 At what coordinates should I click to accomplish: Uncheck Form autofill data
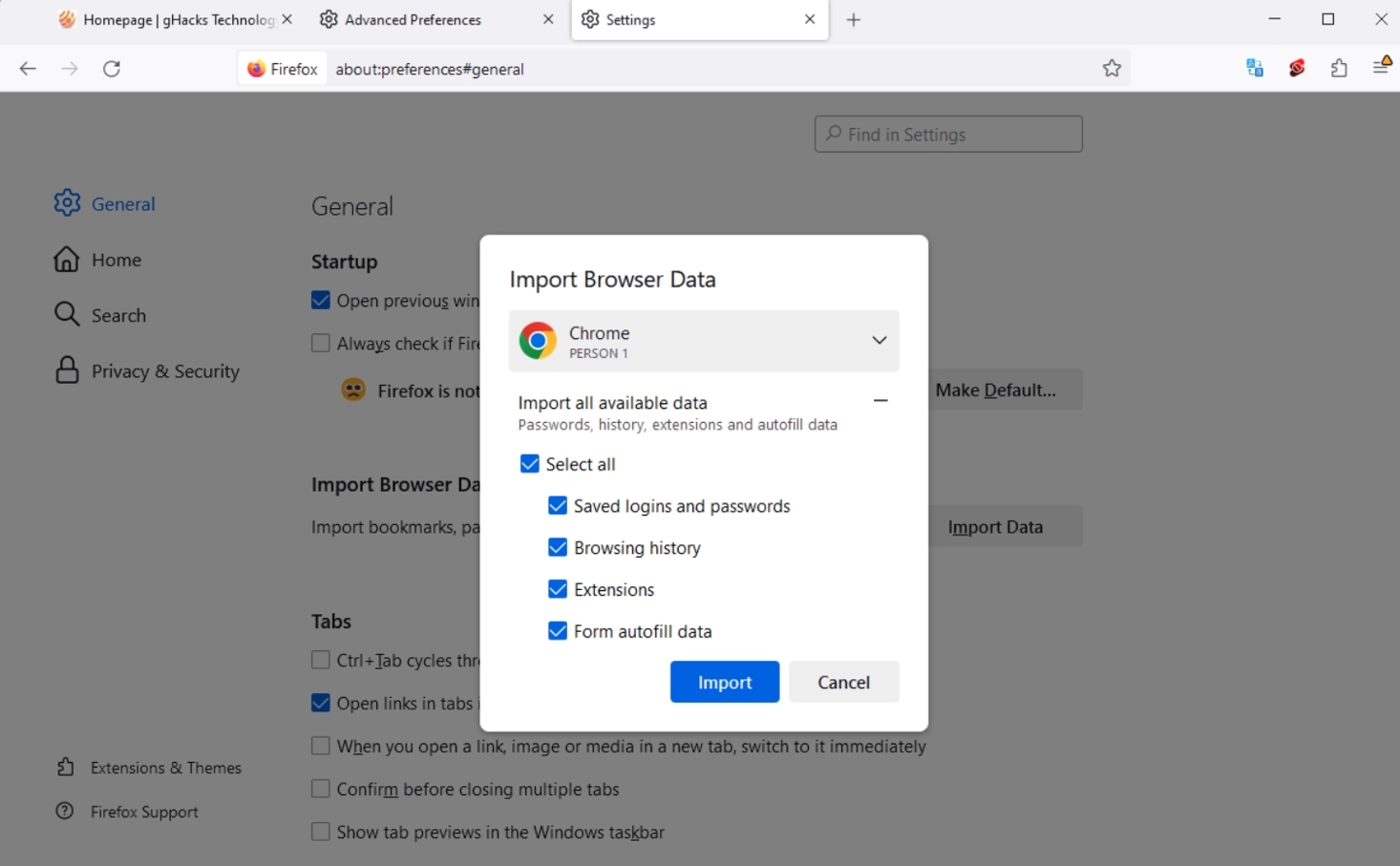tap(557, 631)
